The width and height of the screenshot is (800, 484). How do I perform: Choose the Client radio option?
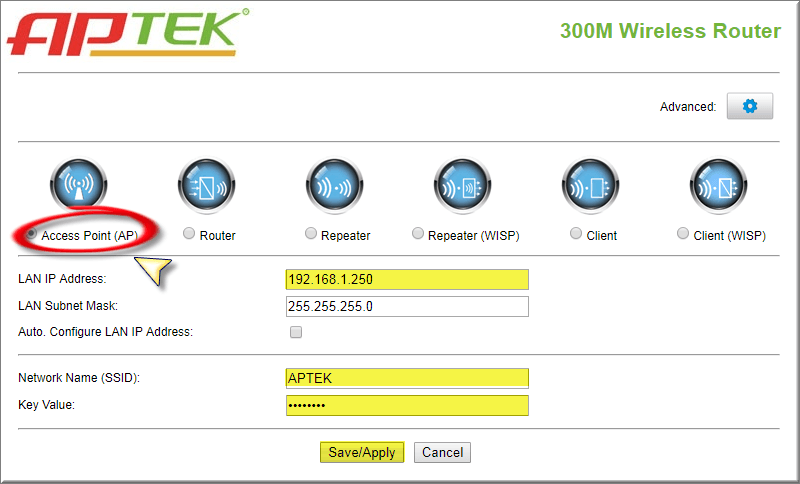(576, 234)
